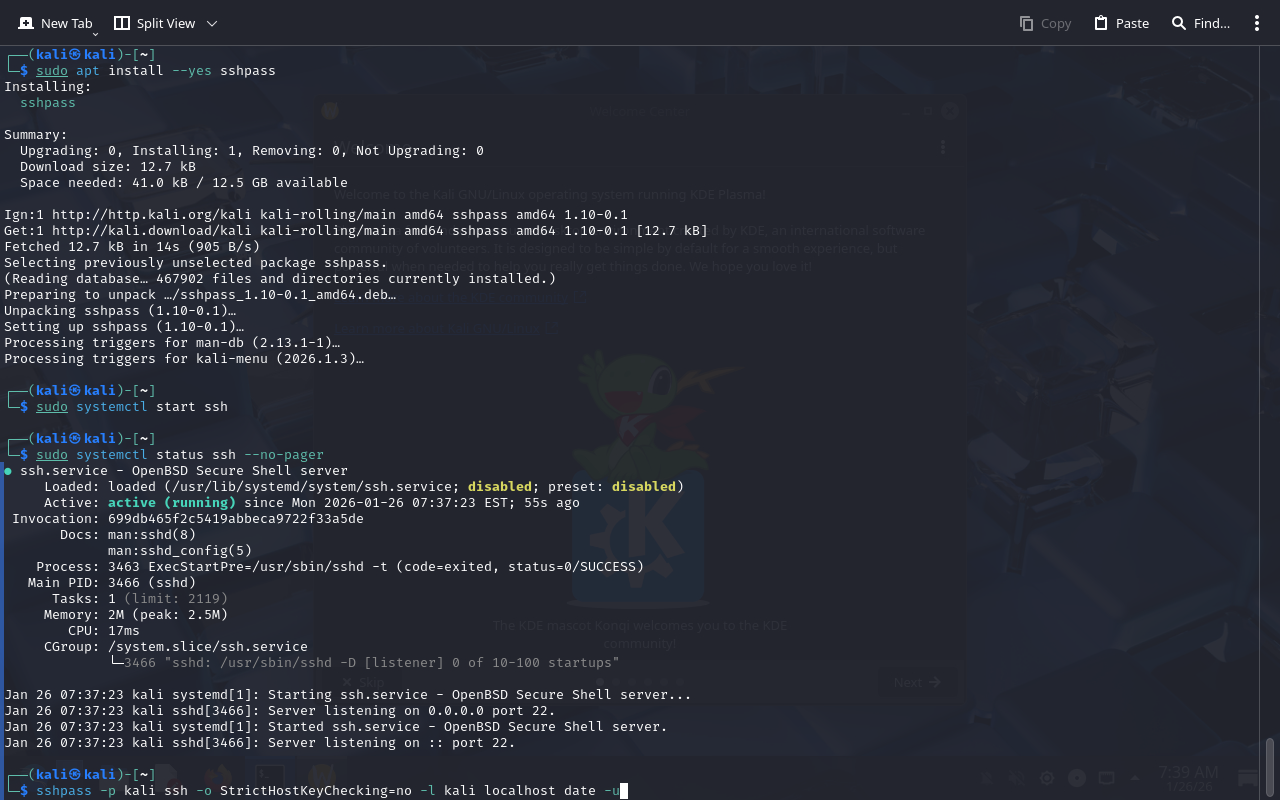This screenshot has width=1280, height=800.
Task: Click the Split View icon
Action: [x=122, y=23]
